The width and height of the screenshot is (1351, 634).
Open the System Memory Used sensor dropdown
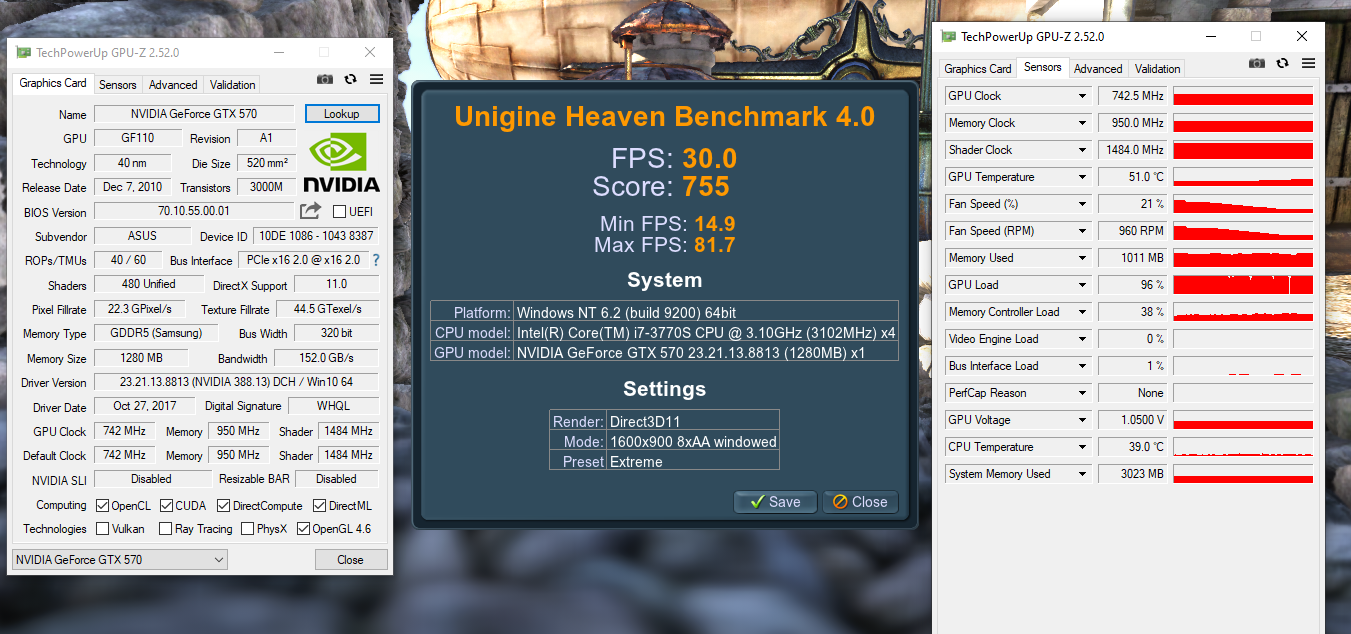tap(1082, 474)
